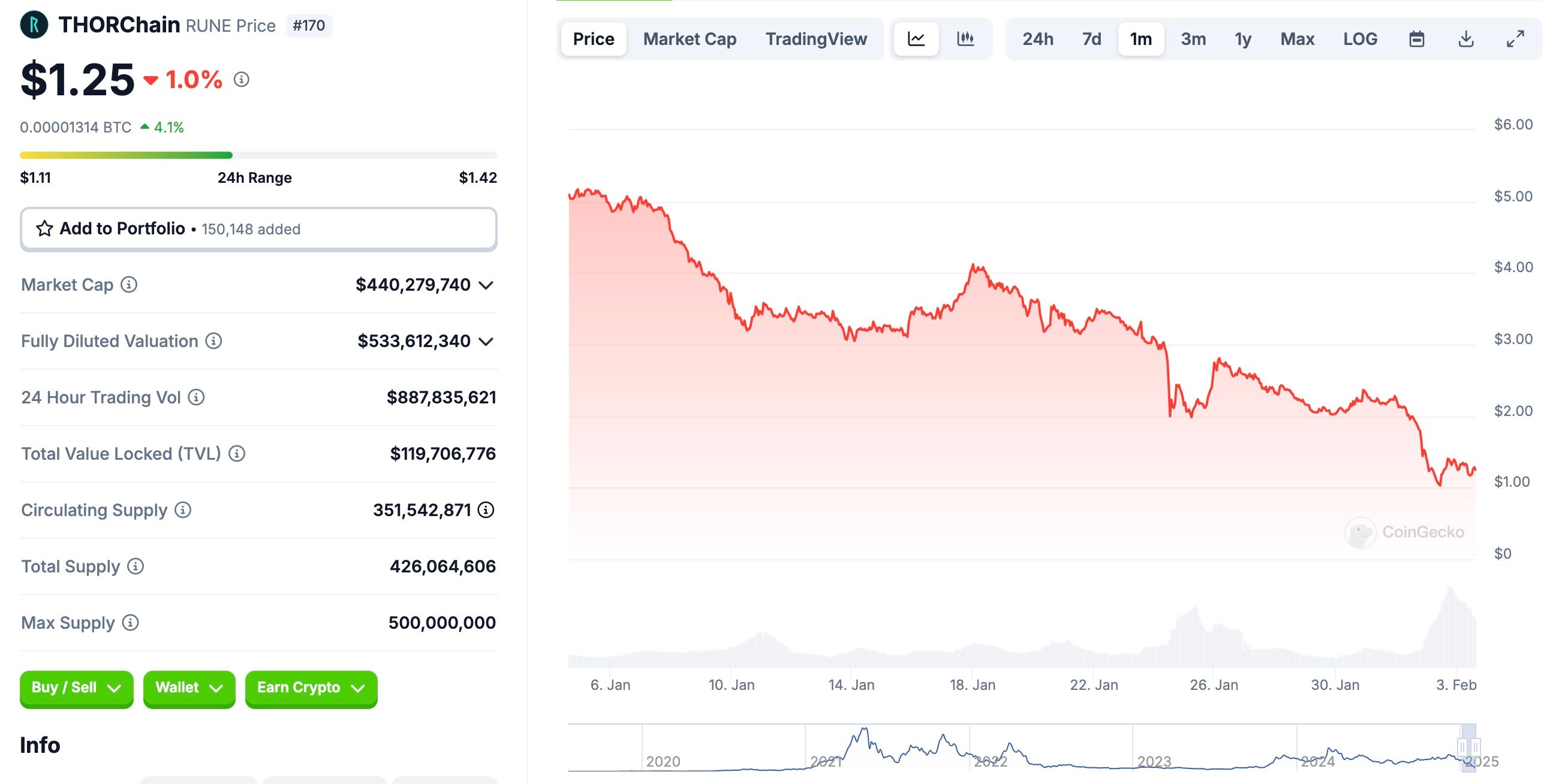
Task: Select the 7d time range
Action: click(x=1091, y=40)
